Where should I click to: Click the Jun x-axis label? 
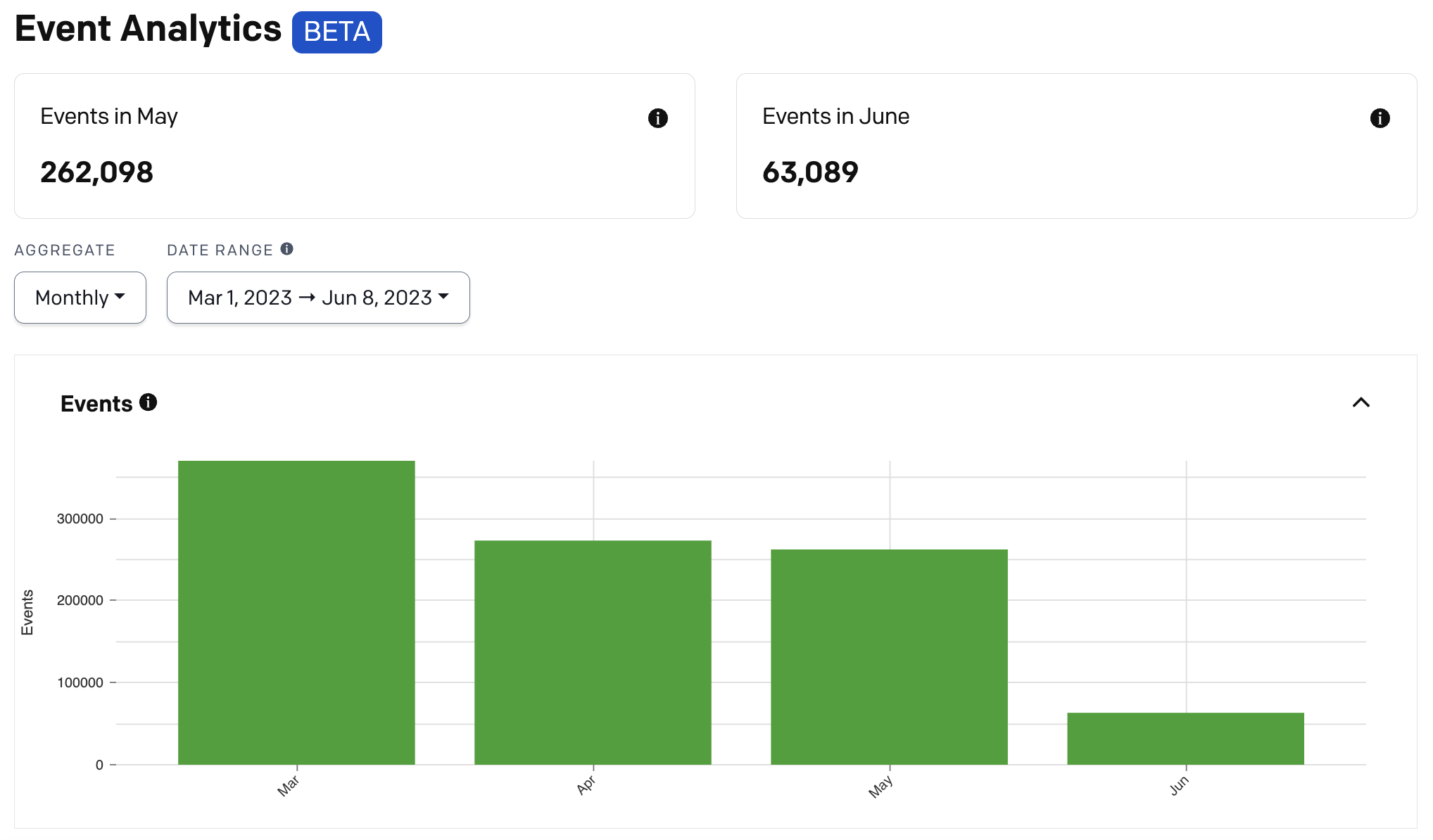coord(1179,785)
